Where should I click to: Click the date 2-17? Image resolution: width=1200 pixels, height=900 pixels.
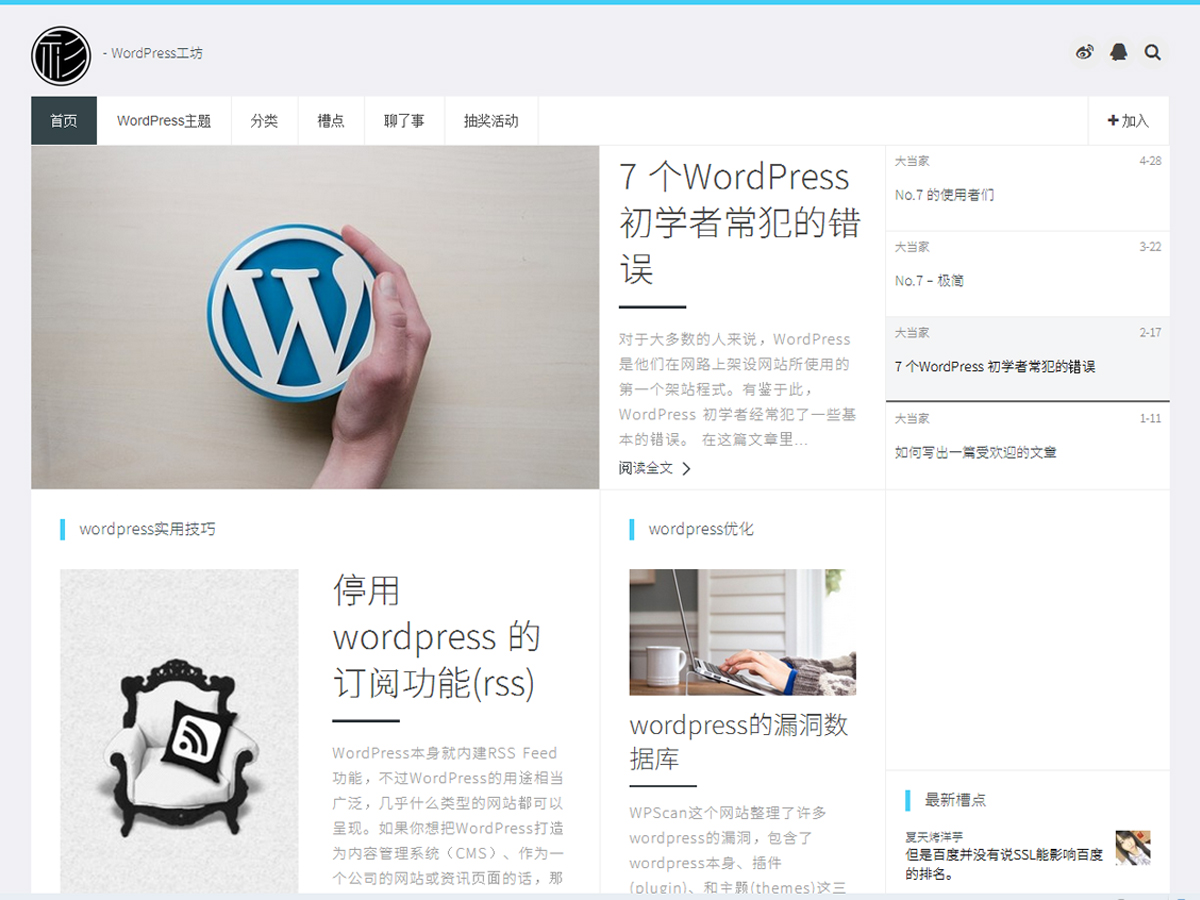pyautogui.click(x=1150, y=333)
